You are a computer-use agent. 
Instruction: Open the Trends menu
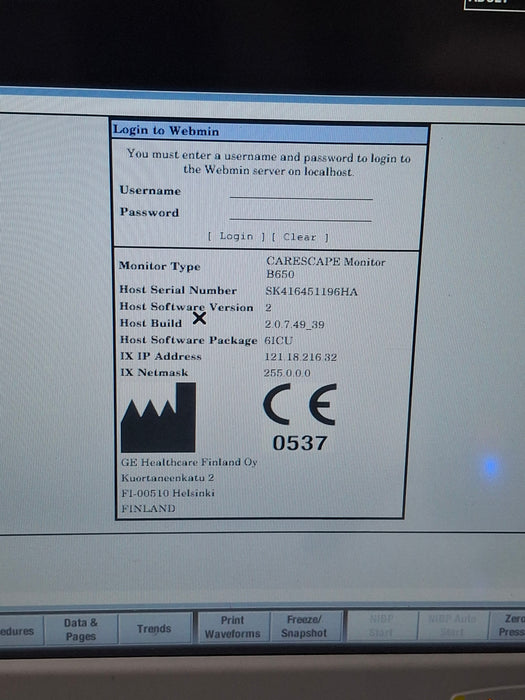coord(154,629)
